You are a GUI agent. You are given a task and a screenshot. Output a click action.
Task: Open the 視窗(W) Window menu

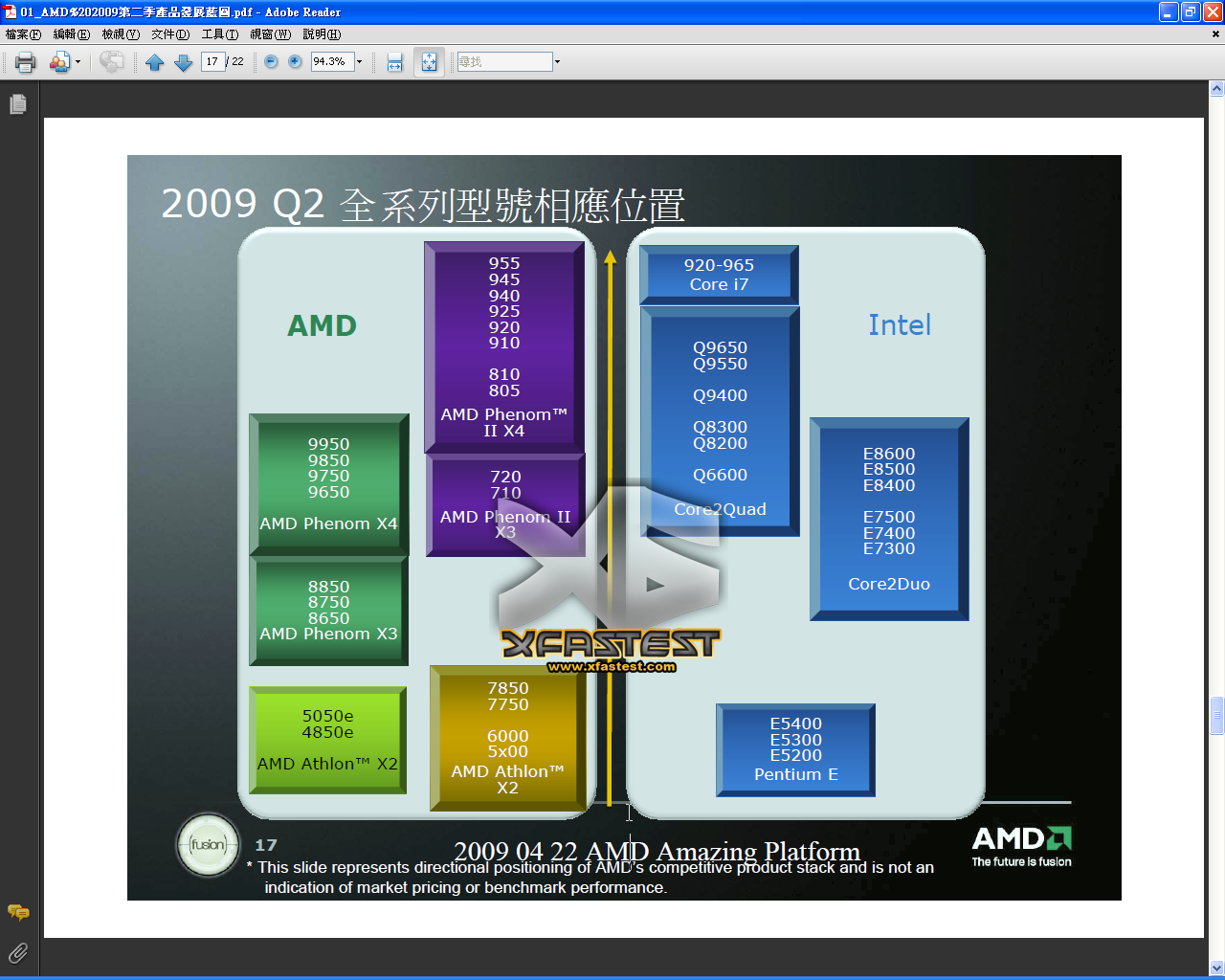[270, 34]
